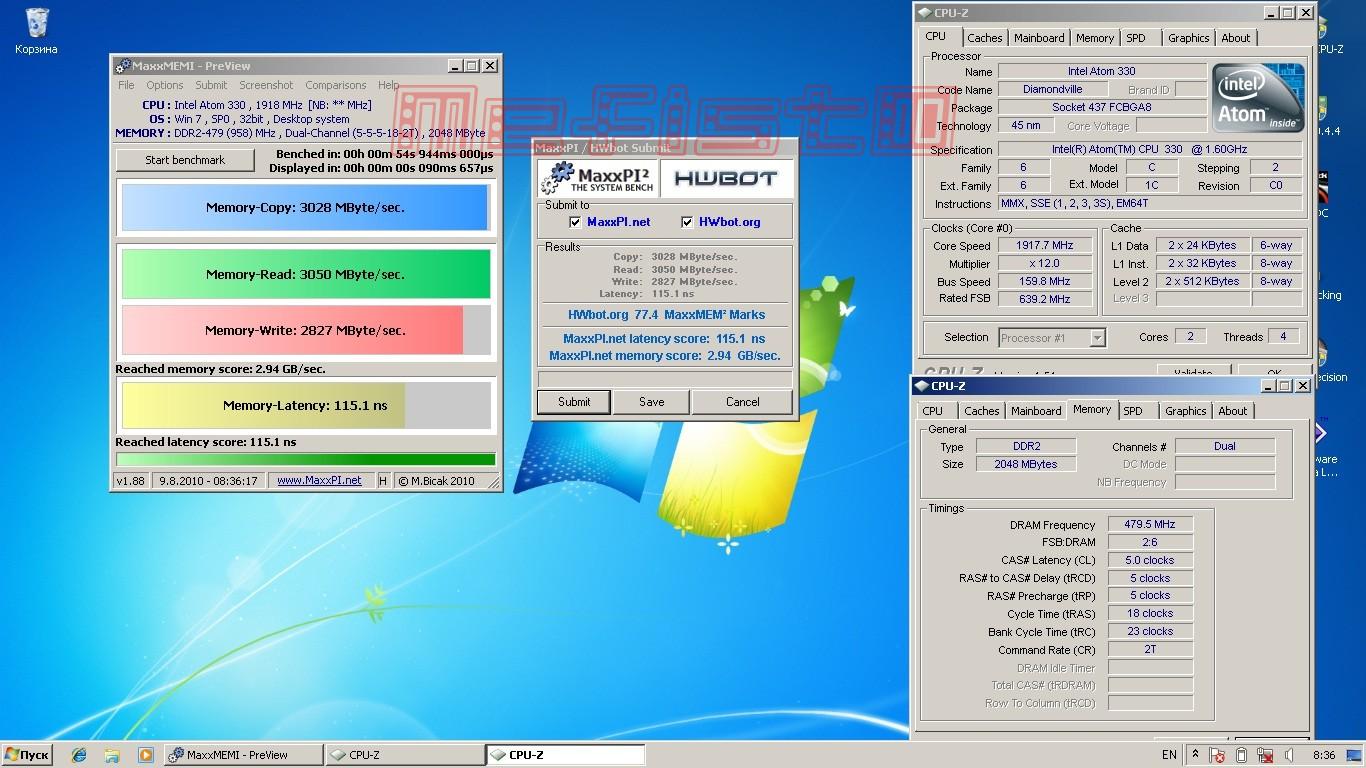Click the empty text field above Submit button

coord(665,379)
